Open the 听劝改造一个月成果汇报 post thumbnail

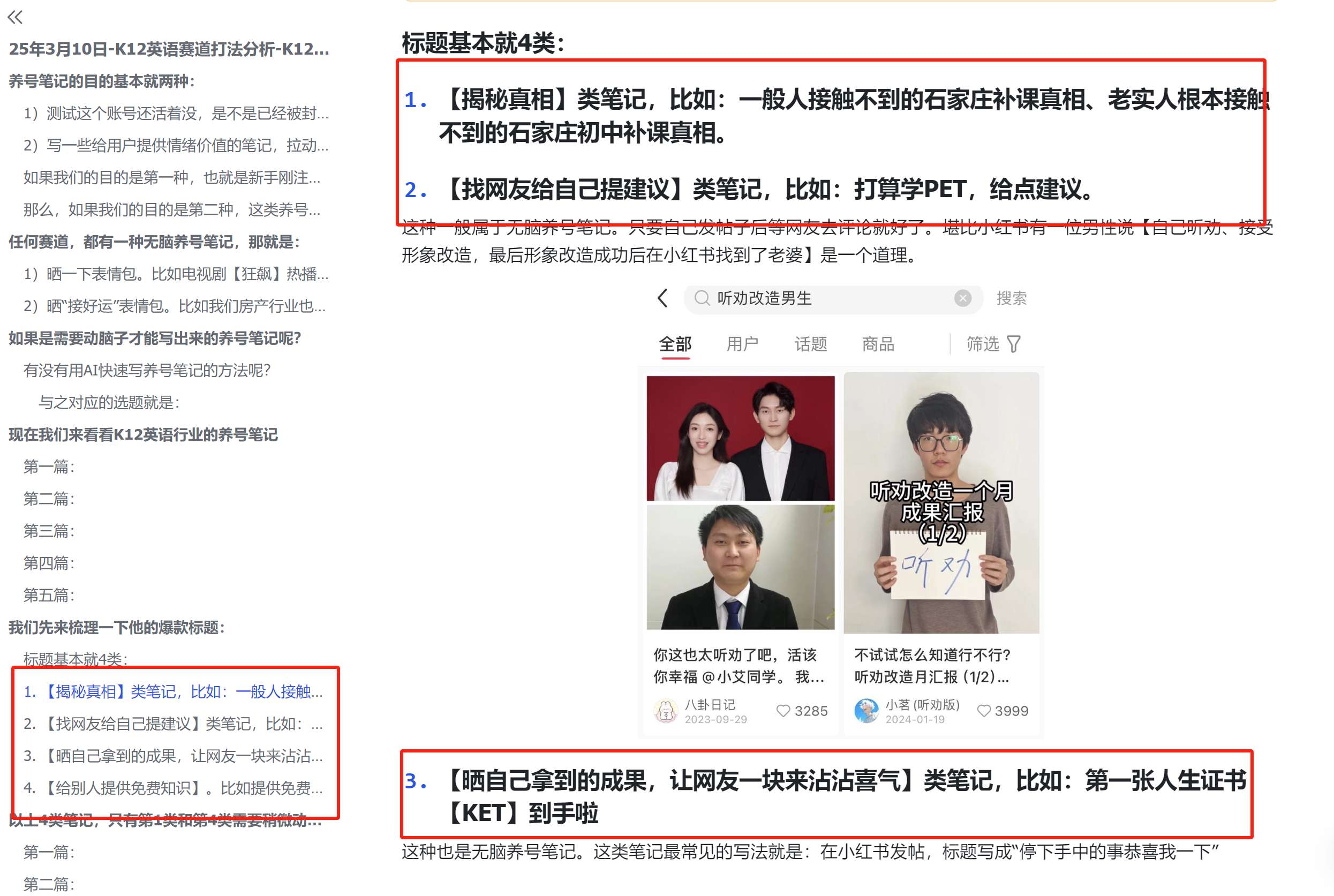pos(941,503)
